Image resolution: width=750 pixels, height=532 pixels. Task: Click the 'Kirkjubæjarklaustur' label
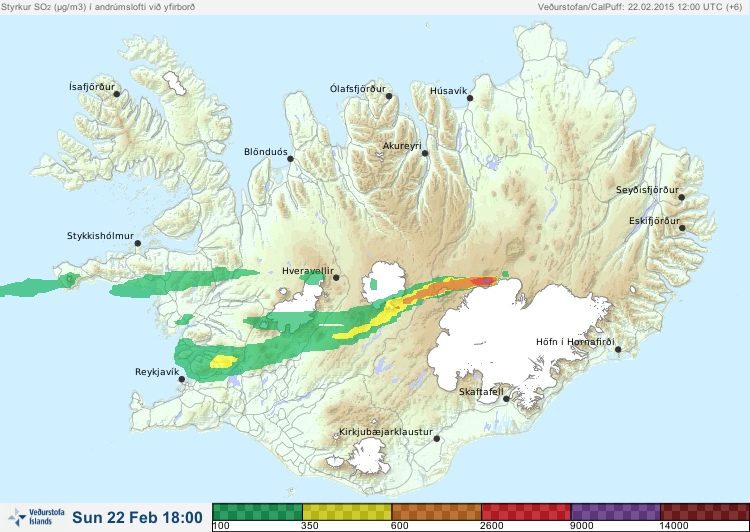[386, 432]
